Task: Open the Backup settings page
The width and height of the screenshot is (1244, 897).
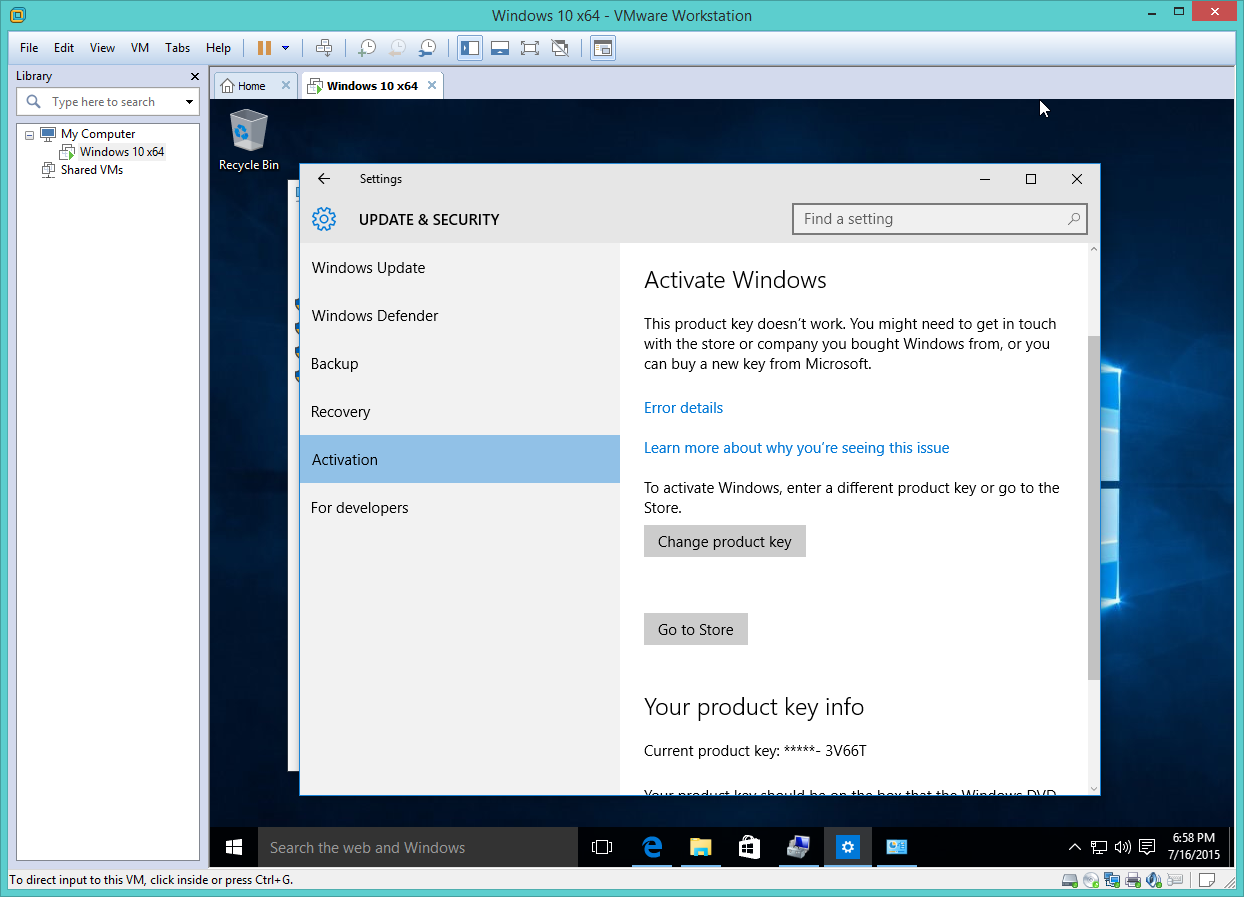Action: pos(460,364)
